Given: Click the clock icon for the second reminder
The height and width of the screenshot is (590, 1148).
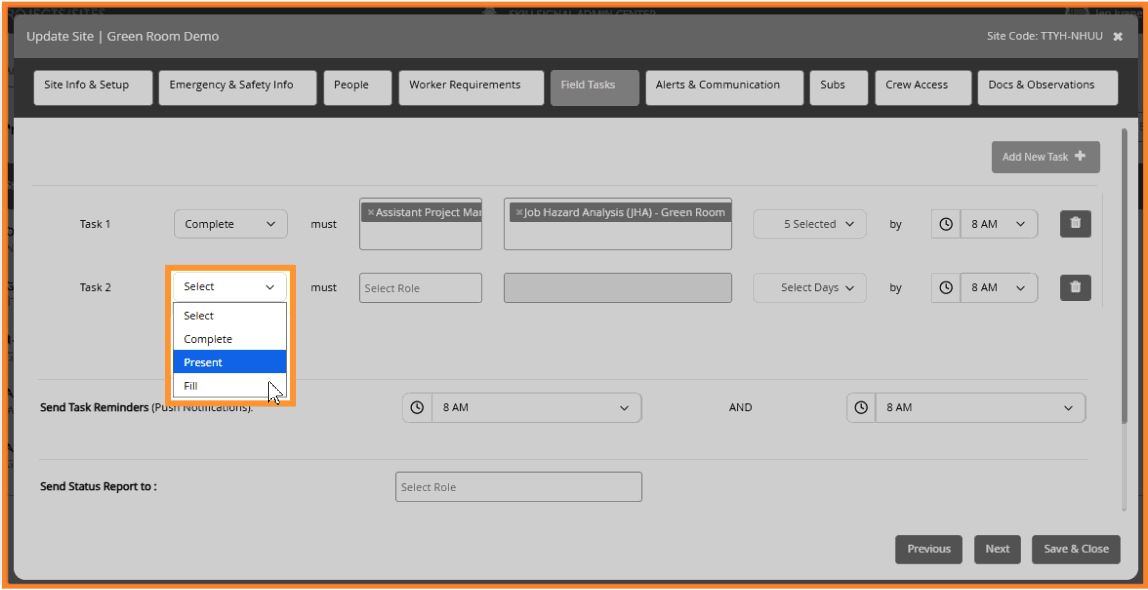Looking at the screenshot, I should [x=861, y=407].
